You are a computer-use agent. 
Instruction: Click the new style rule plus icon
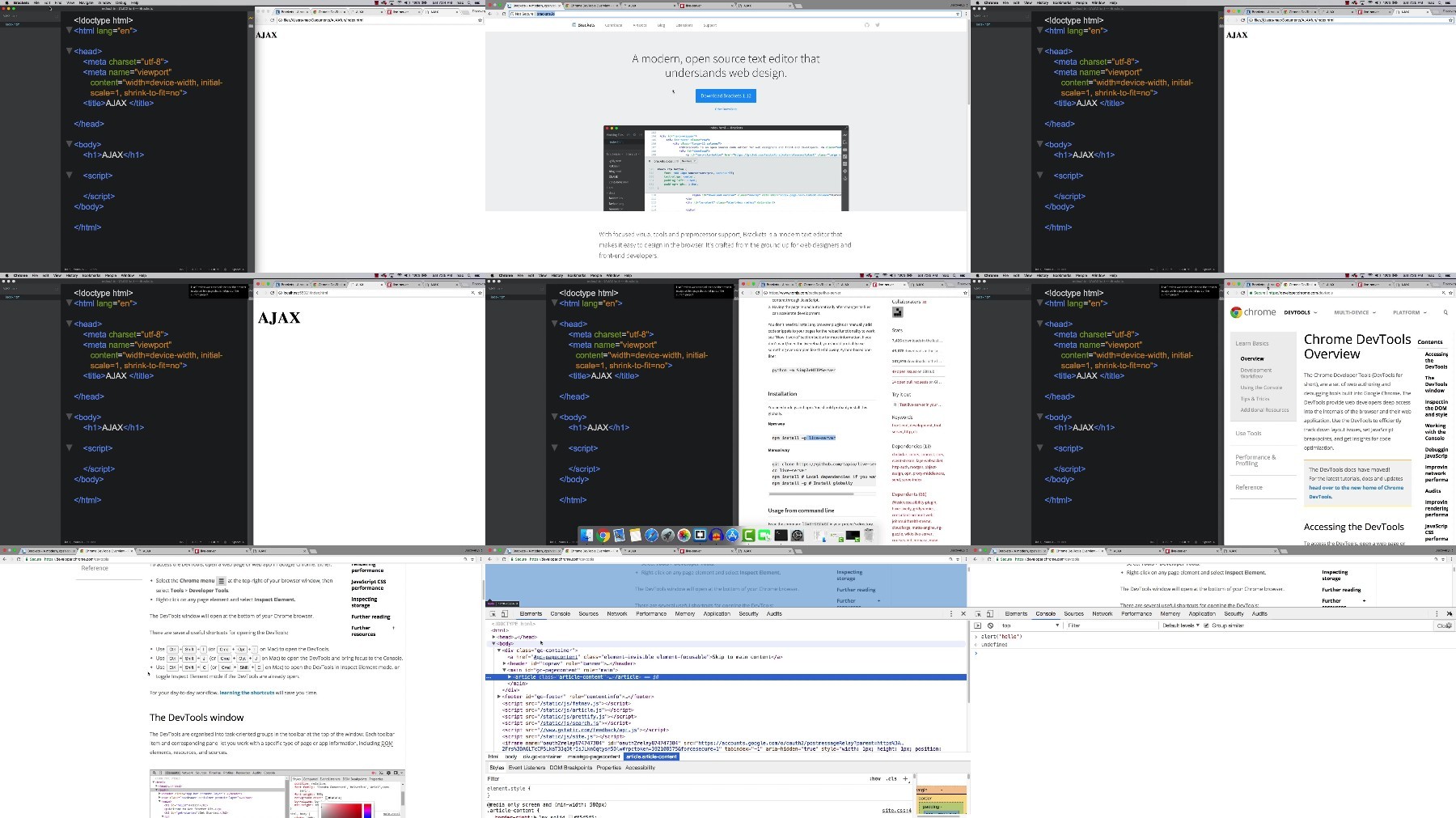click(906, 778)
